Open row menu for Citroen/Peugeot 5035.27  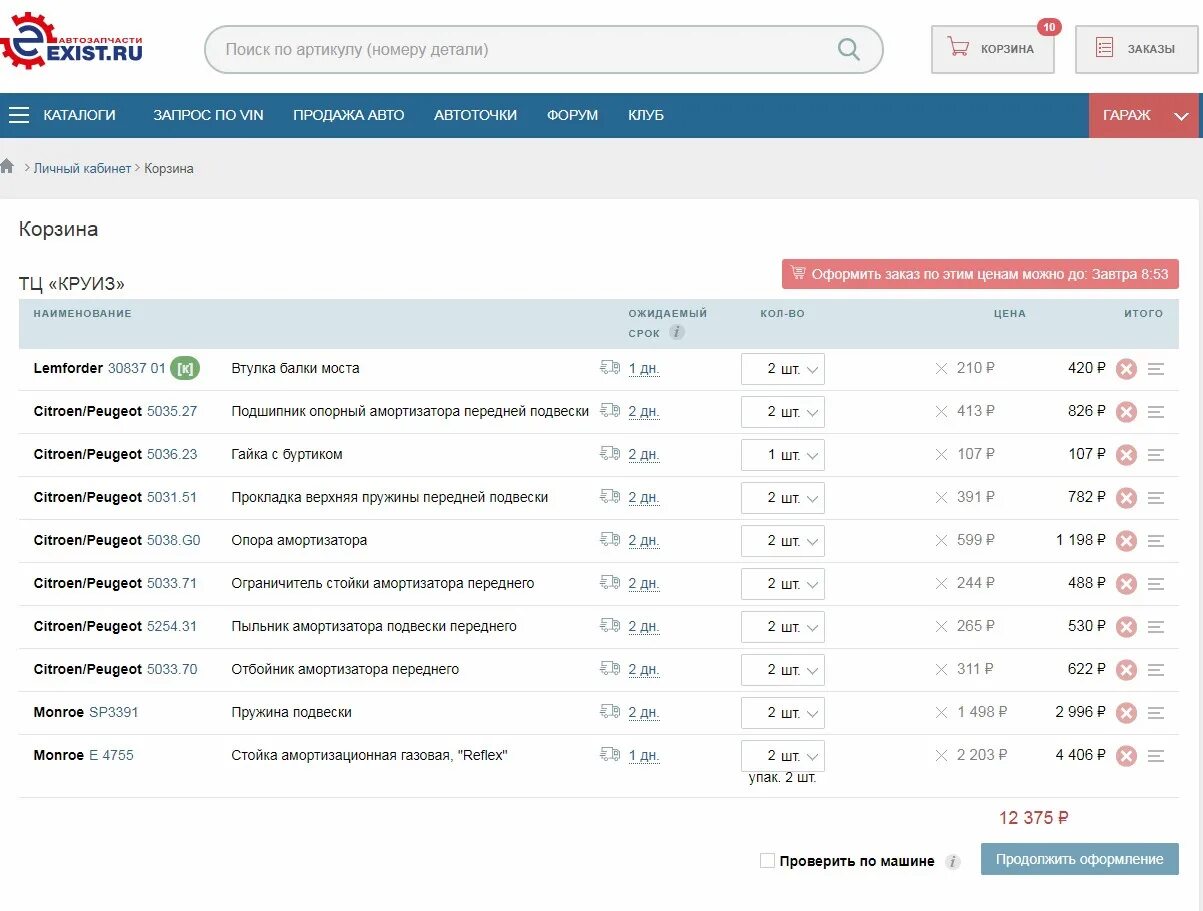pos(1156,412)
